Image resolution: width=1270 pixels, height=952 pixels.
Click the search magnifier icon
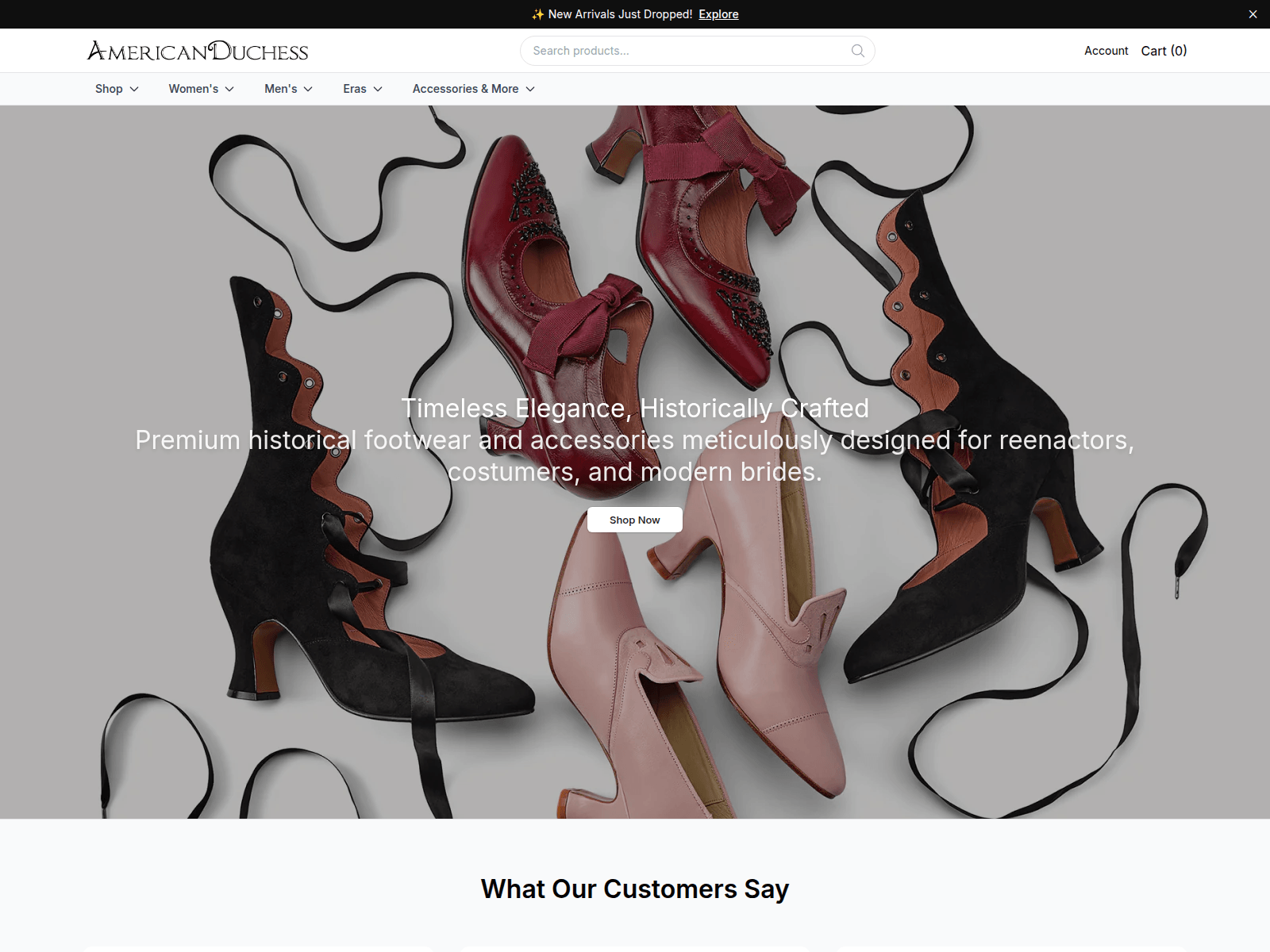pyautogui.click(x=857, y=51)
